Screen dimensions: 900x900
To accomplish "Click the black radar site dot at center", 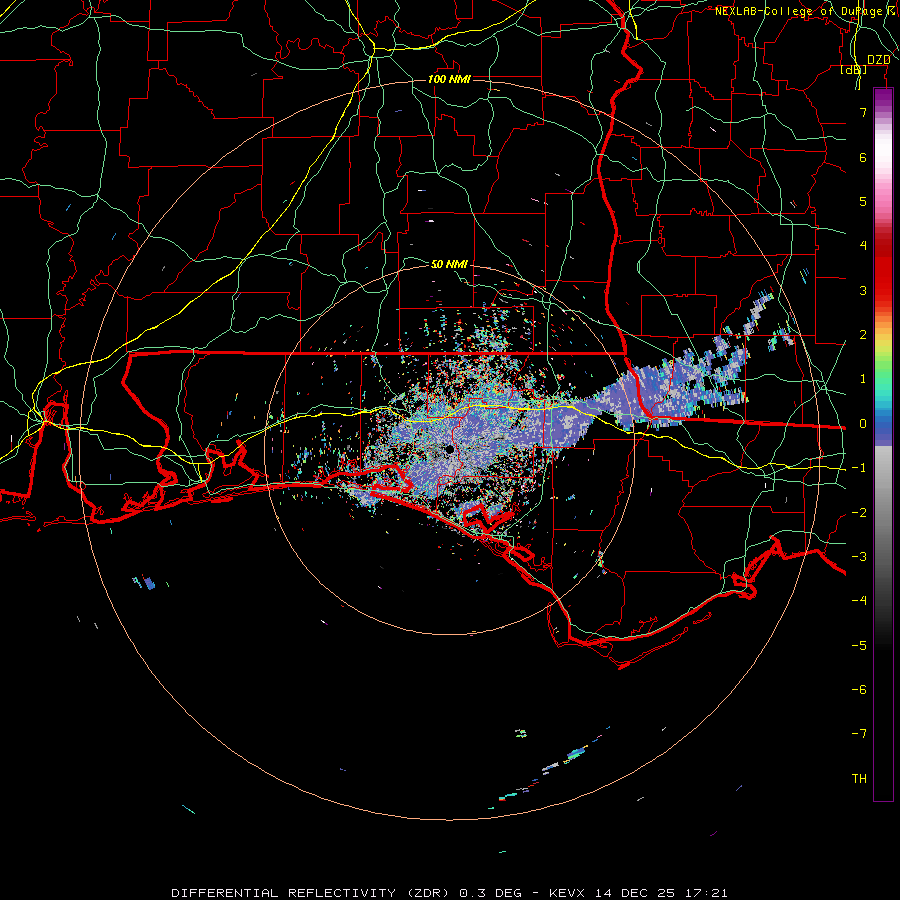I will (450, 449).
